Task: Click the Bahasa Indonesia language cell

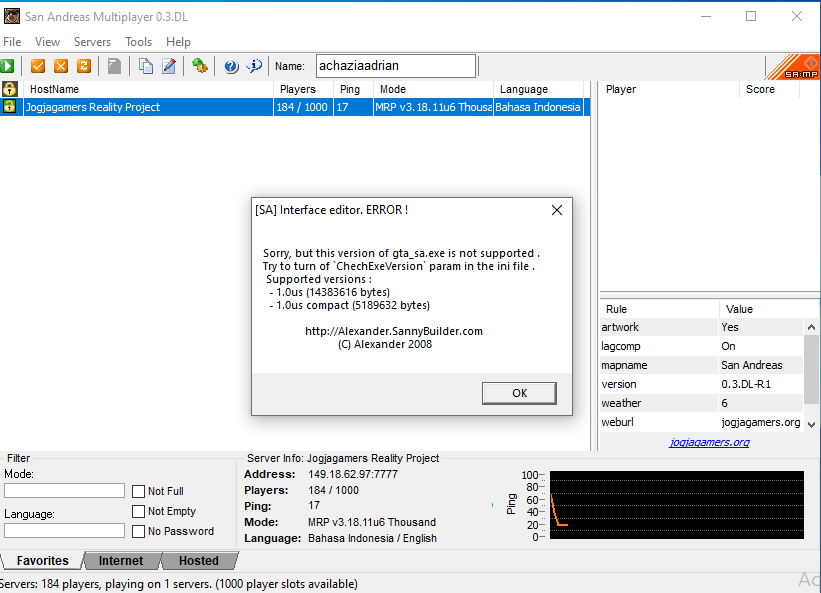Action: 539,107
